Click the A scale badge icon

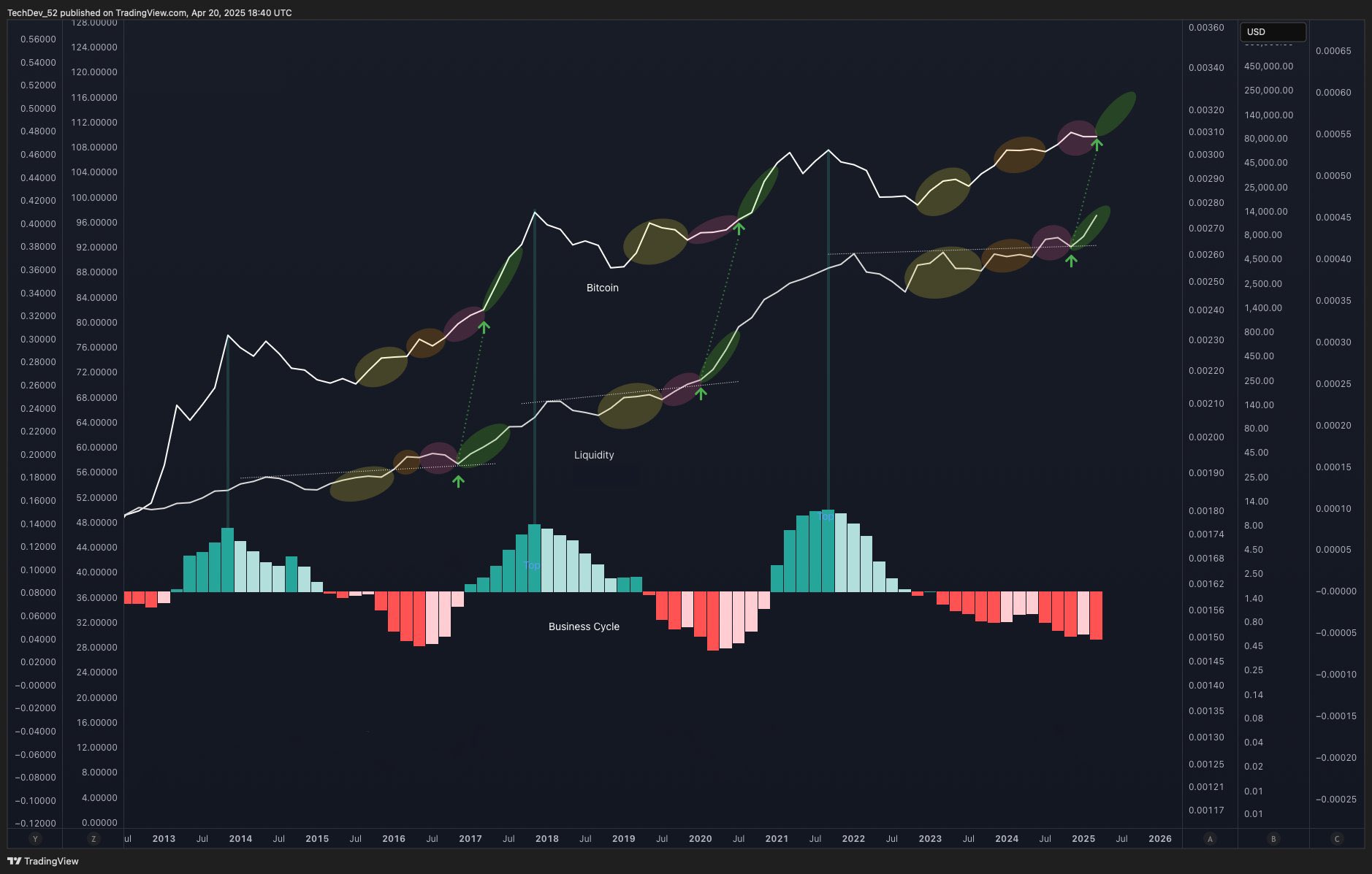coord(1210,839)
